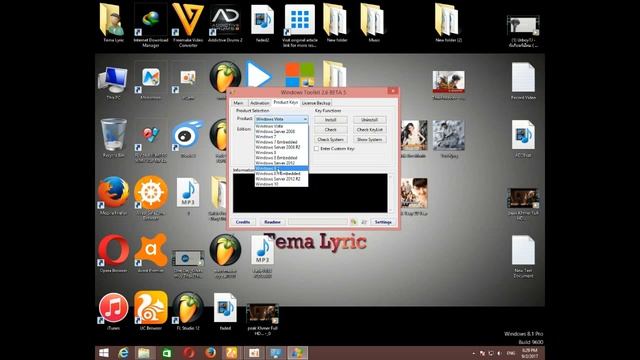This screenshot has height=360, width=640.
Task: Open the Readme button
Action: click(x=272, y=222)
